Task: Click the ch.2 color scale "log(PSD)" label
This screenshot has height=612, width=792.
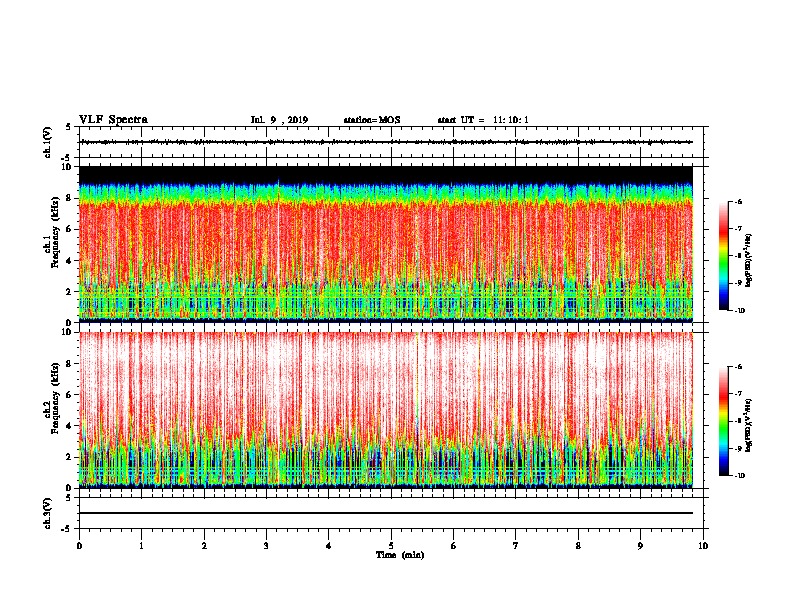Action: click(x=749, y=426)
